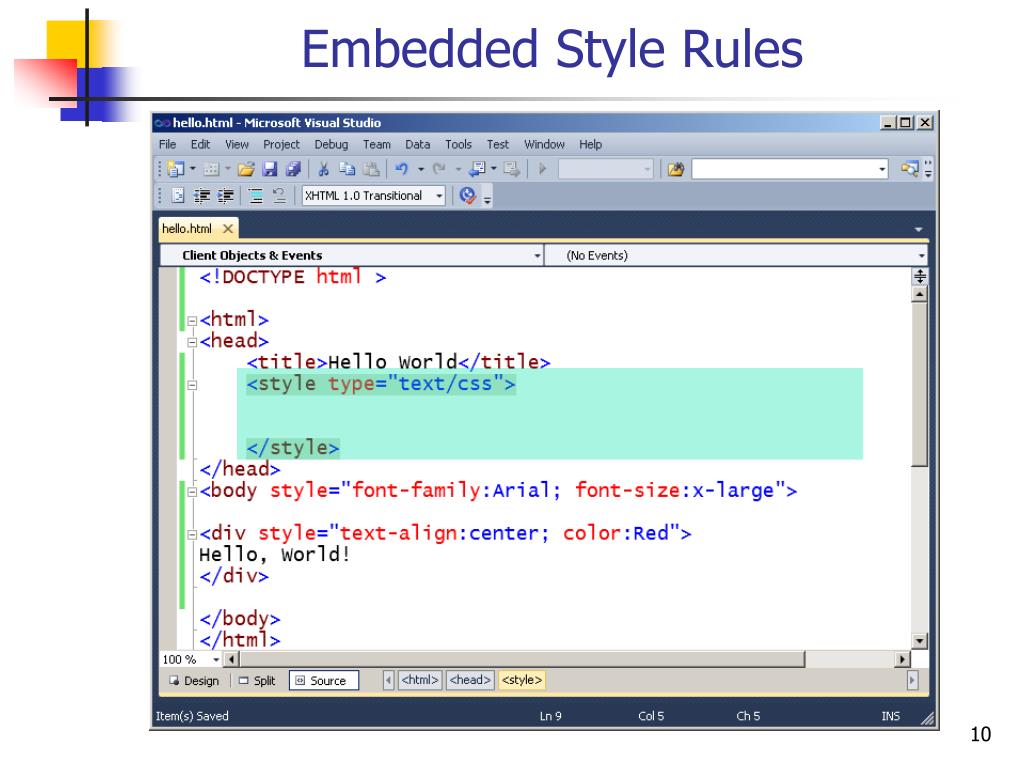Open the Help menu
Screen dimensions: 1024x768
590,144
